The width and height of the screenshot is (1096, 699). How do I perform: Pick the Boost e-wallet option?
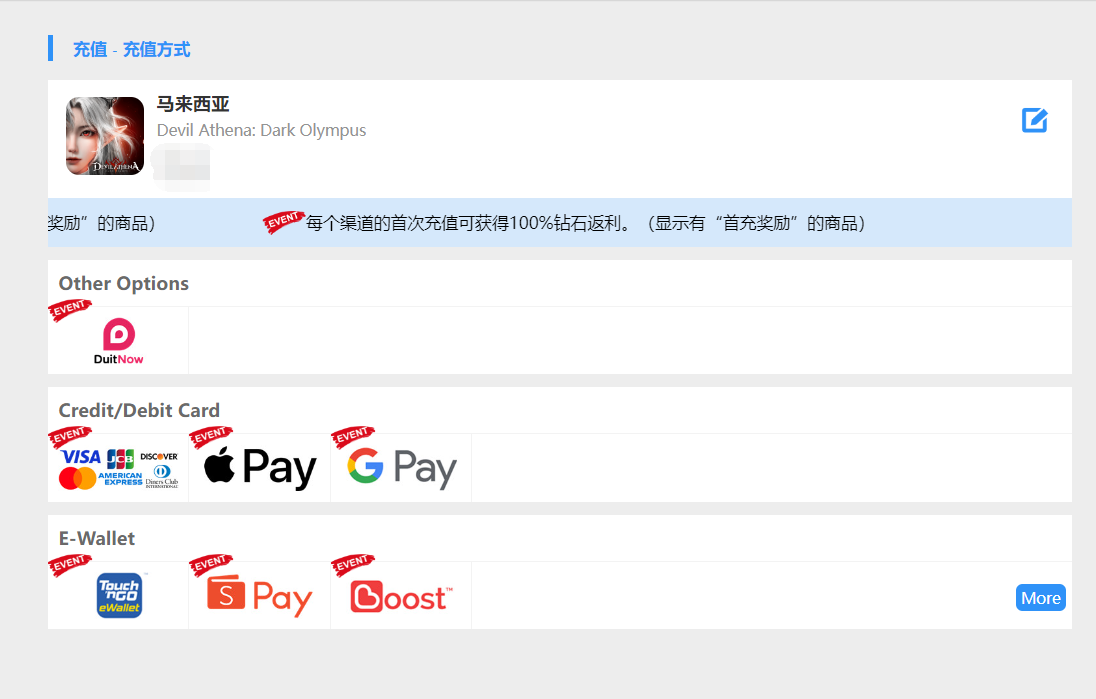point(401,596)
